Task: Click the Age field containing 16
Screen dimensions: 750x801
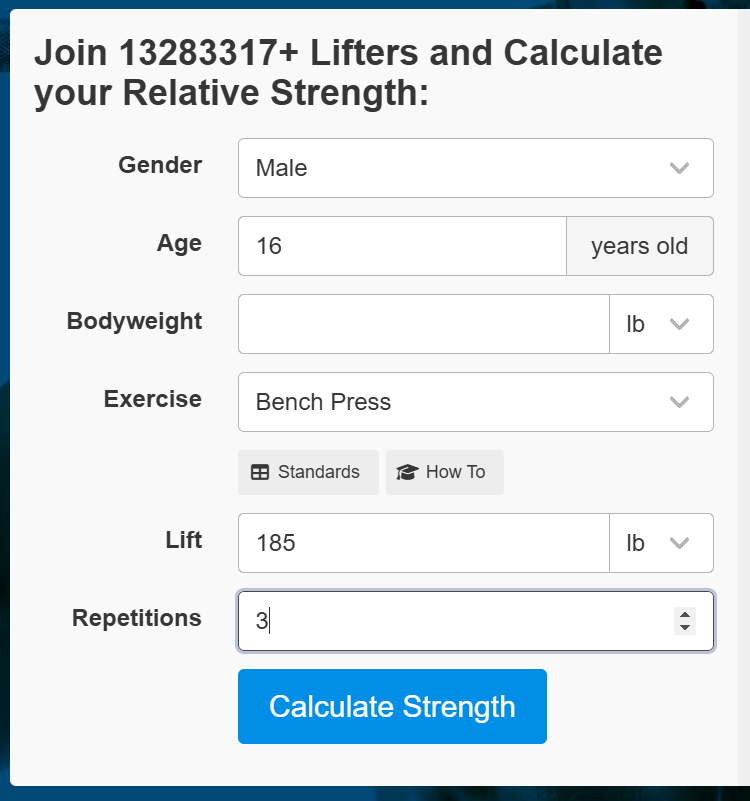Action: coord(402,246)
